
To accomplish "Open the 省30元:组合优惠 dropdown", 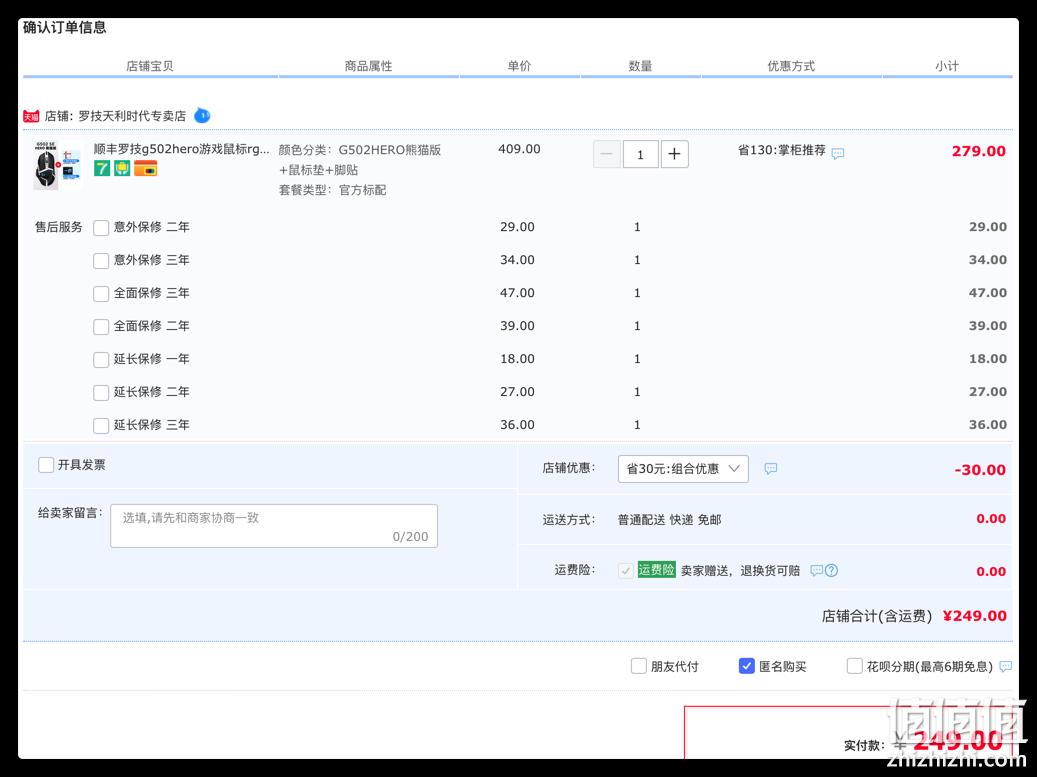I will pos(683,469).
